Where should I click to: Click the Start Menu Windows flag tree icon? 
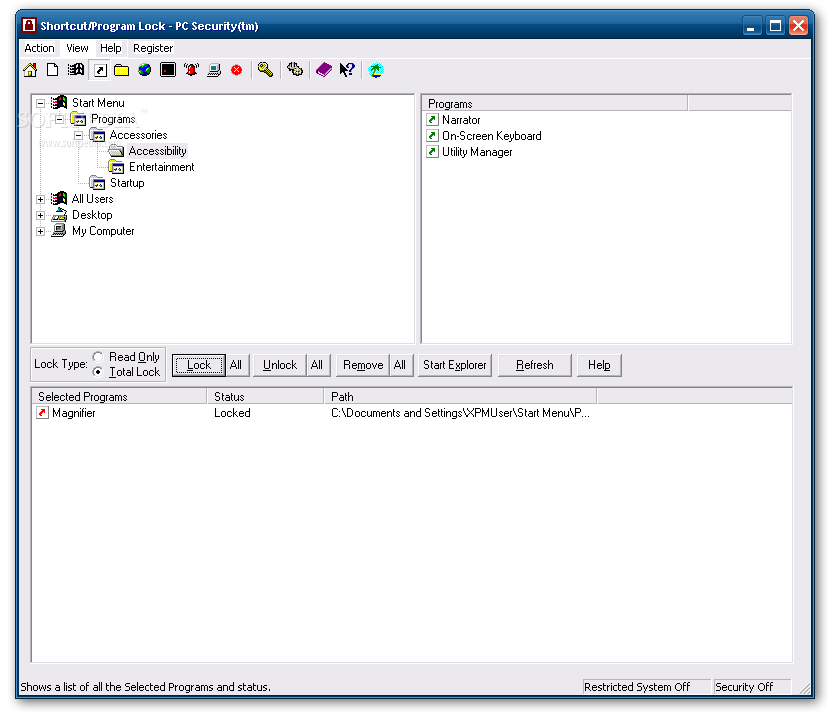(59, 102)
